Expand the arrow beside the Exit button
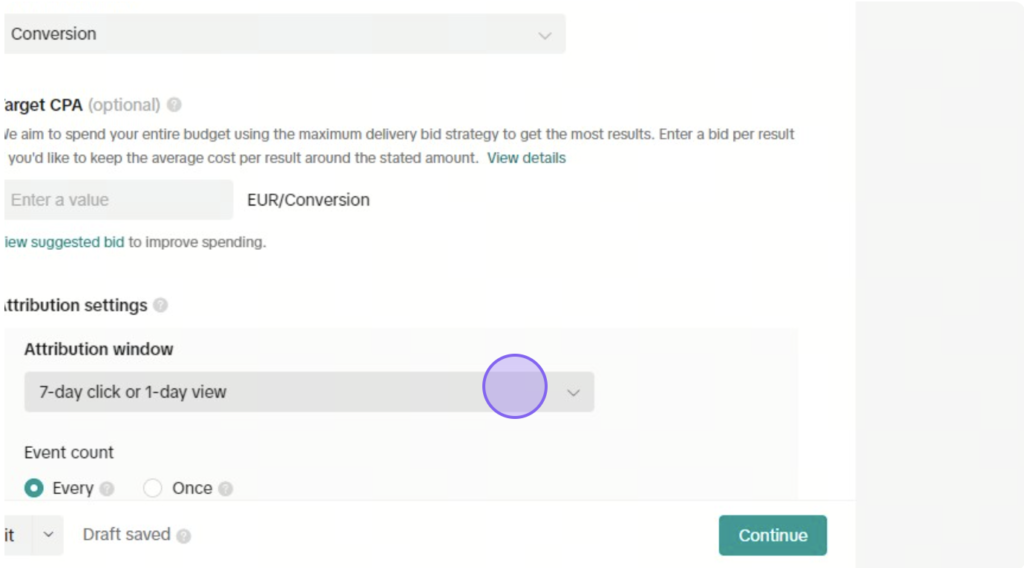This screenshot has width=1024, height=568. [48, 534]
